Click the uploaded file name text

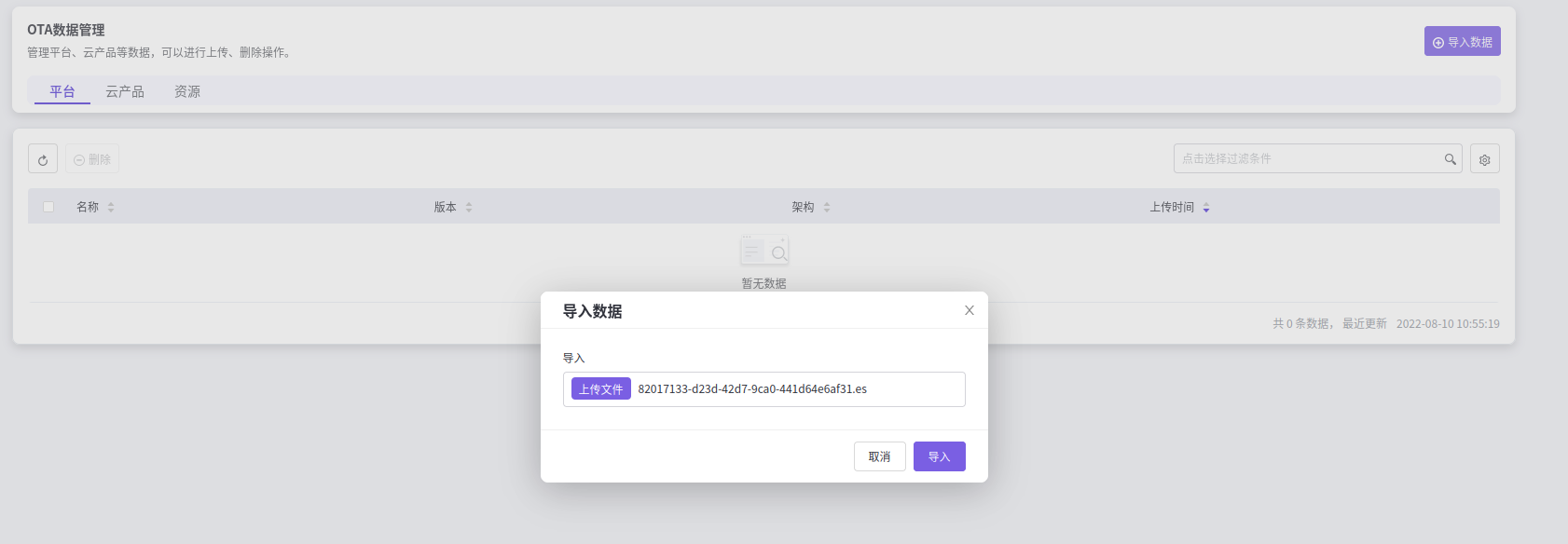[x=752, y=389]
